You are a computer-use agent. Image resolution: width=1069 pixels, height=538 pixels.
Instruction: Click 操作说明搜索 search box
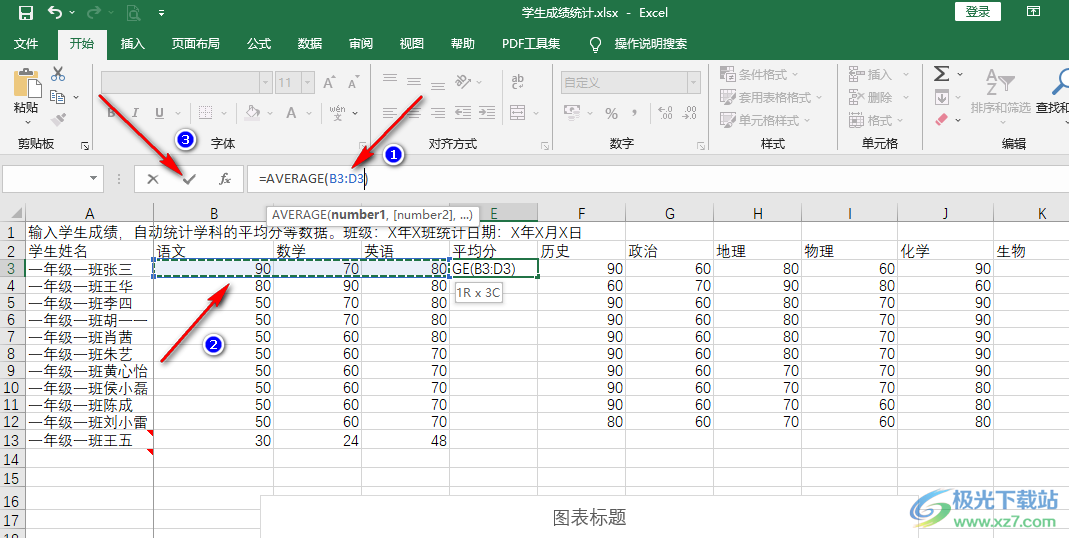point(650,44)
